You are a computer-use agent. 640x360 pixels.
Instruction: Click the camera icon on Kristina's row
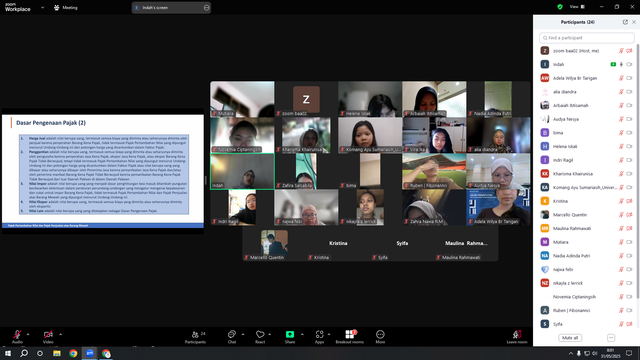[629, 201]
